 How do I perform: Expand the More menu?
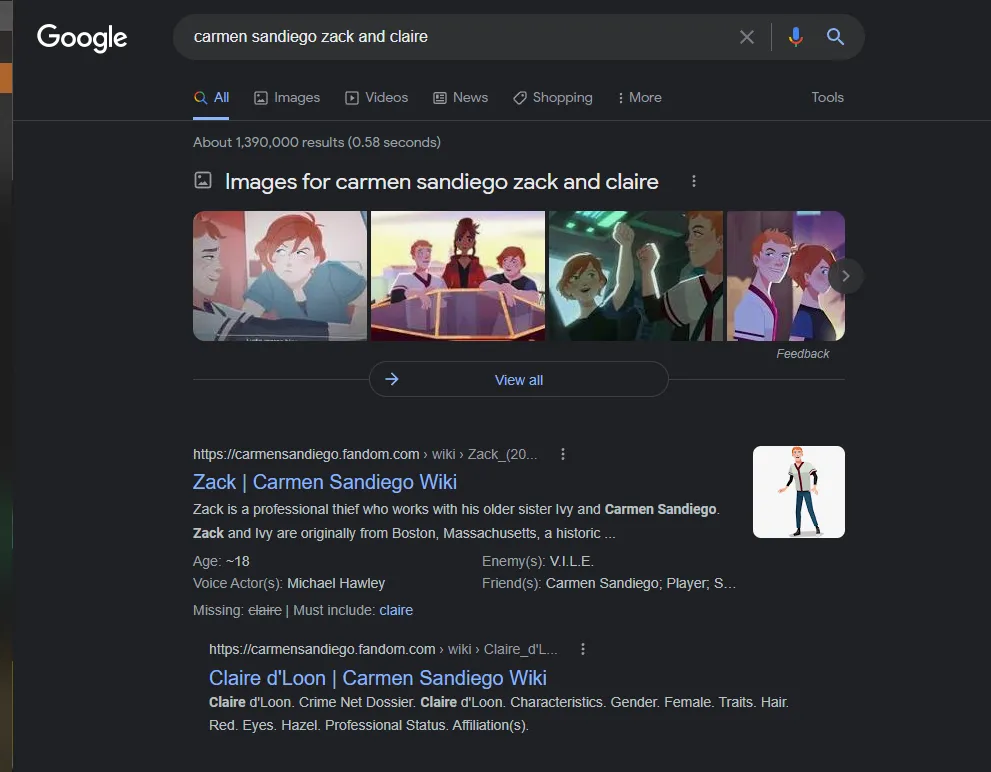[x=640, y=97]
